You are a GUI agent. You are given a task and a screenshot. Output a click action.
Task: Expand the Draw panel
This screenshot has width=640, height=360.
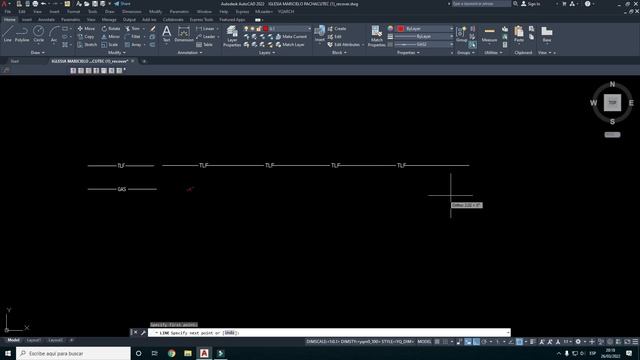[38, 53]
